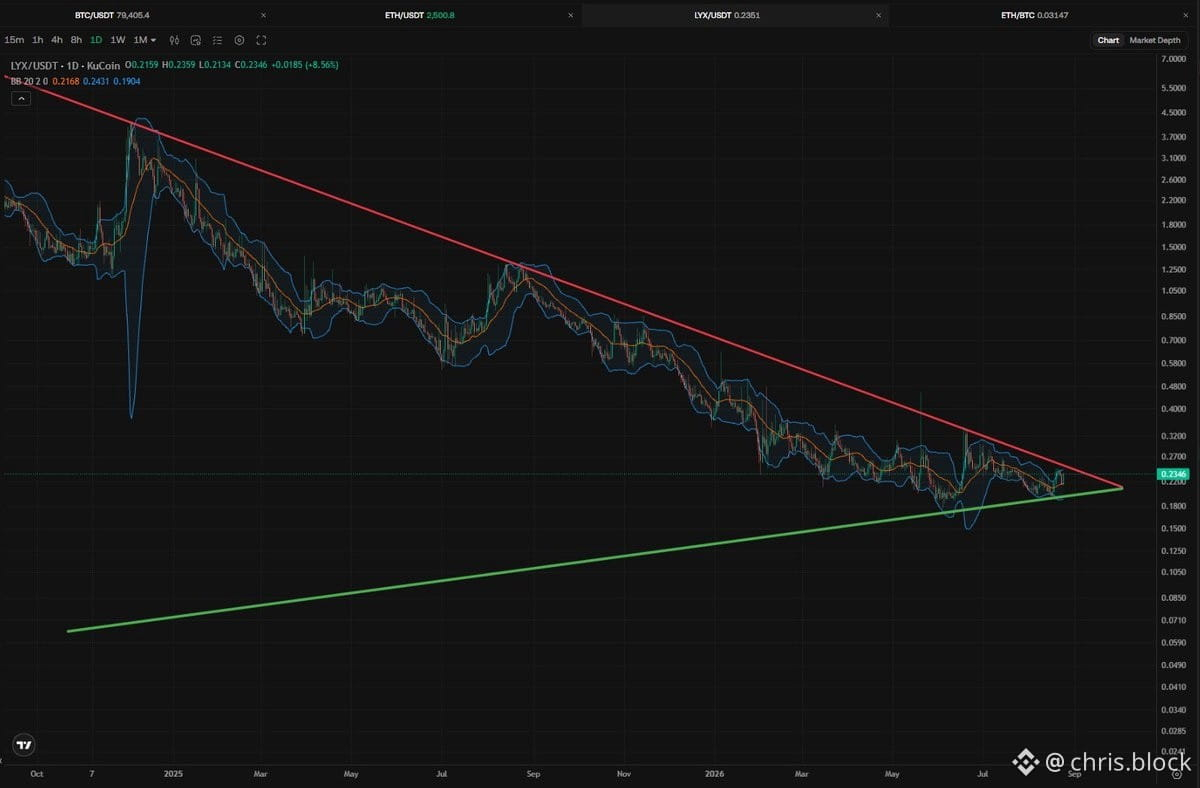Close the BTC/USDT tab
Image resolution: width=1200 pixels, height=788 pixels.
point(264,15)
